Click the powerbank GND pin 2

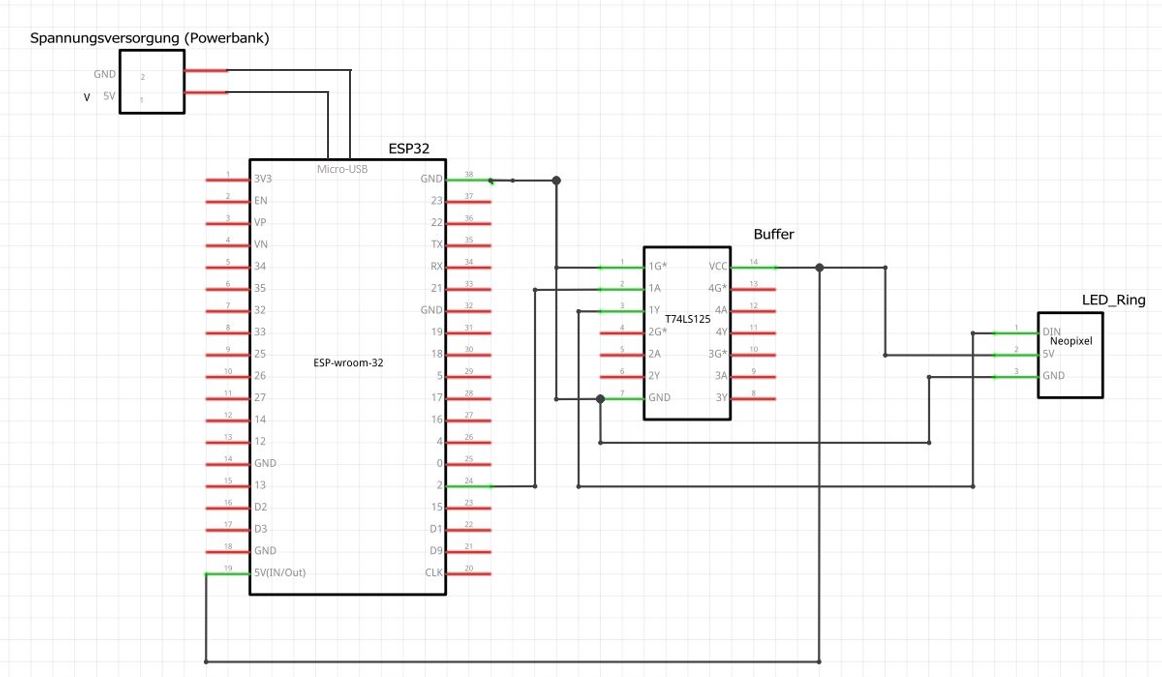206,70
